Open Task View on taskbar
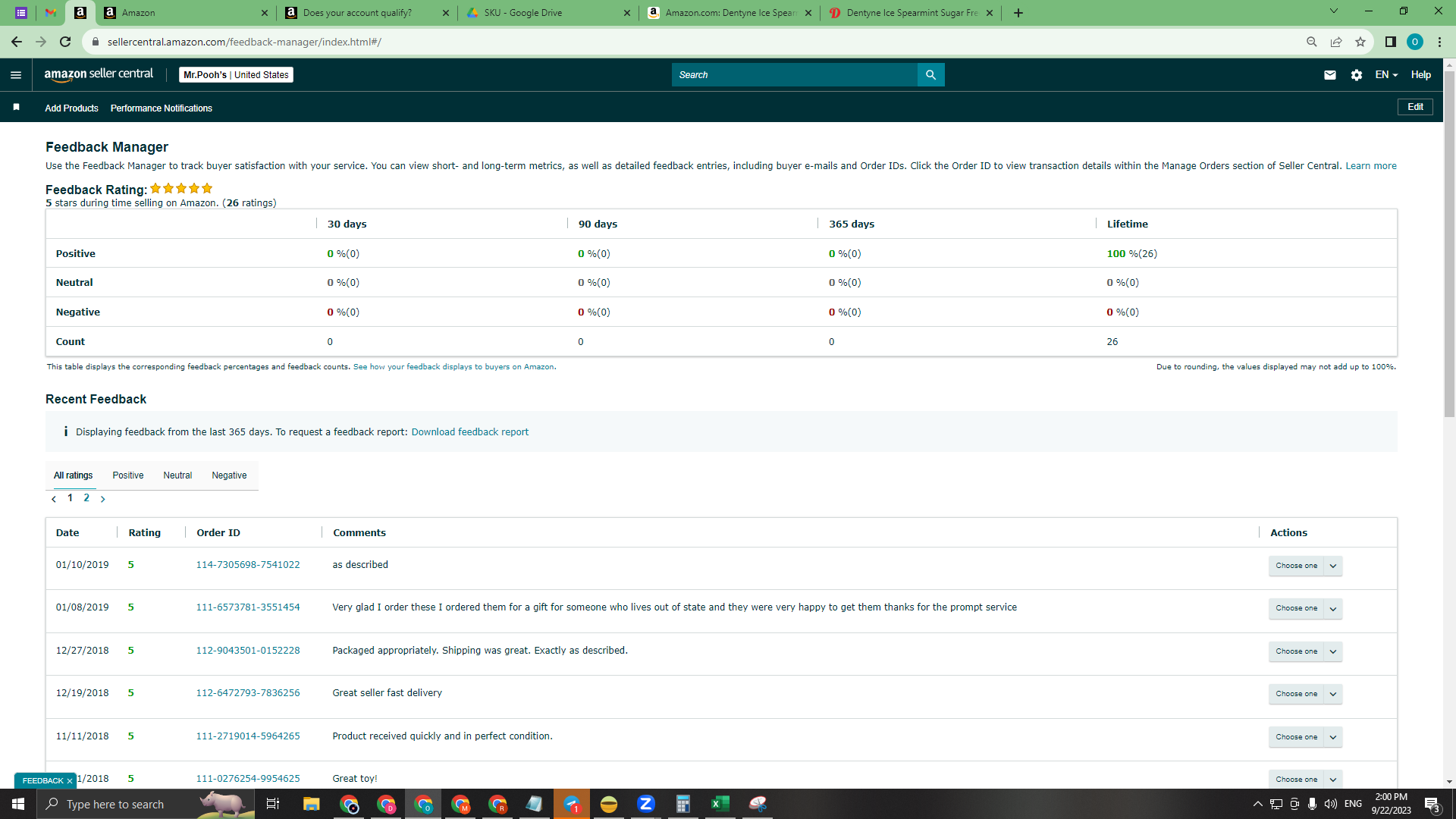Viewport: 1456px width, 819px height. 273,804
